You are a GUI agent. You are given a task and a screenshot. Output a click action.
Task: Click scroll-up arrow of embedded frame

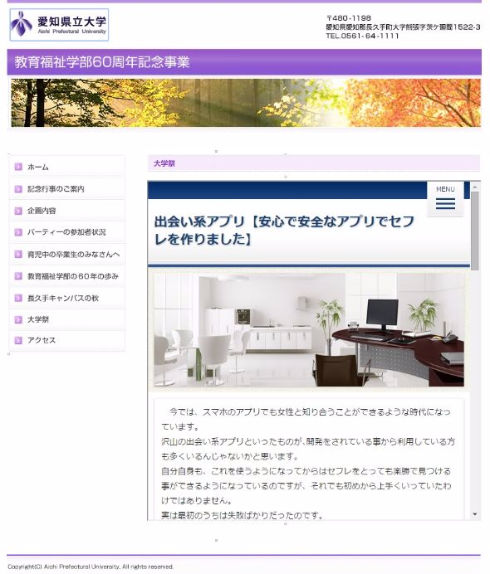(x=475, y=187)
